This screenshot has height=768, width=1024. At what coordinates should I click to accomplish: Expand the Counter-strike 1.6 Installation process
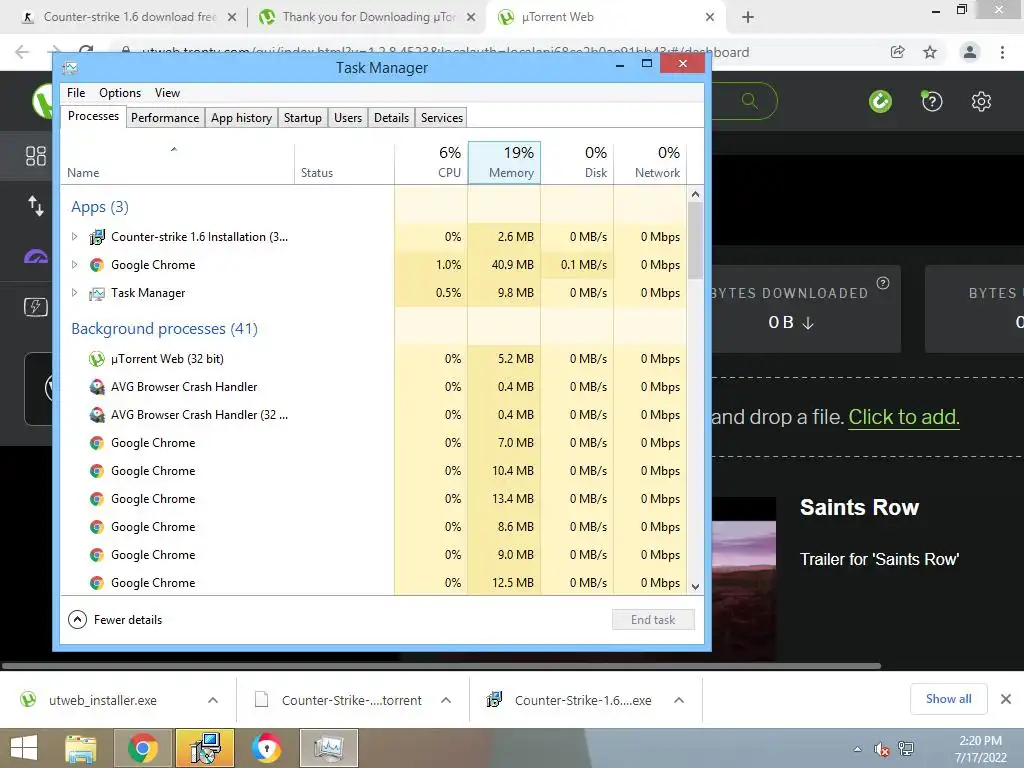[74, 236]
